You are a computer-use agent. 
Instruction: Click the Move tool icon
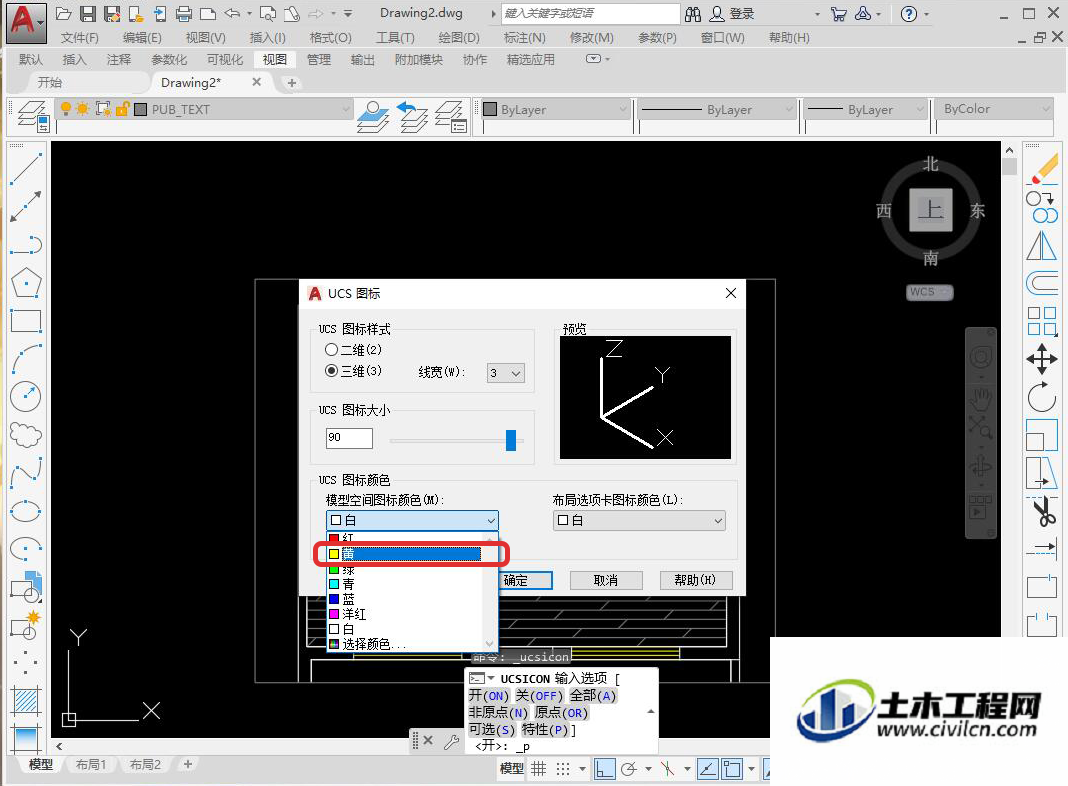pos(1042,358)
